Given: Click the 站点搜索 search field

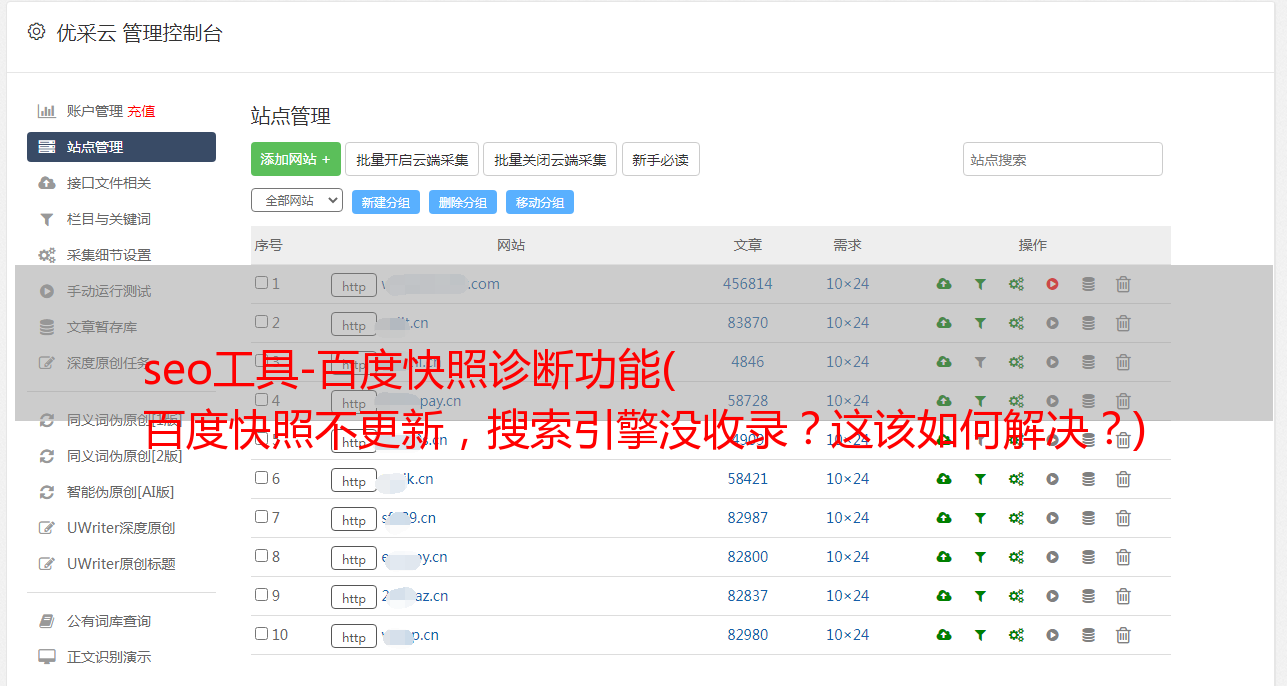Looking at the screenshot, I should (x=1063, y=159).
